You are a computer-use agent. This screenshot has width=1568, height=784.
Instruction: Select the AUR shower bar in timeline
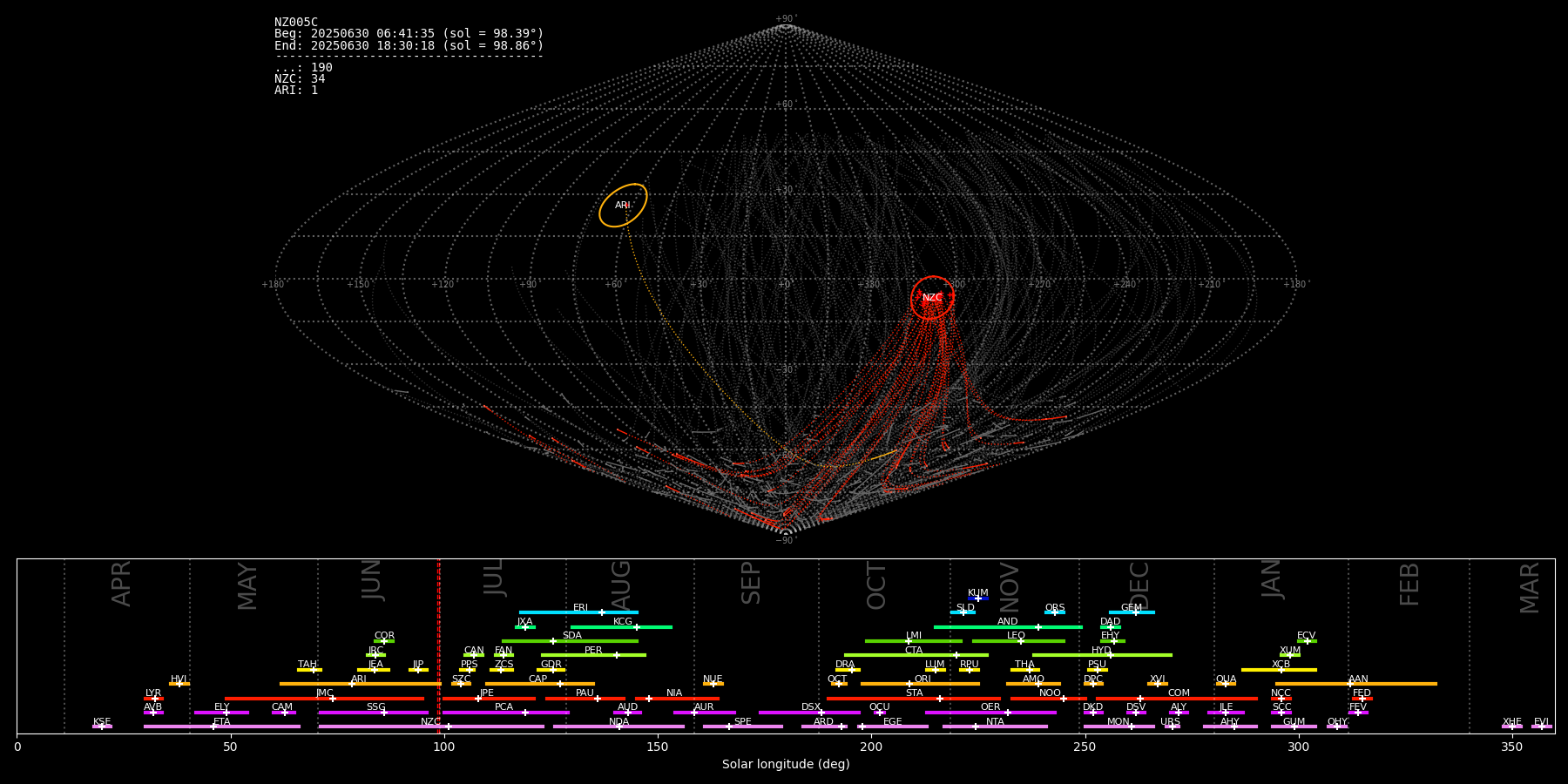[704, 713]
